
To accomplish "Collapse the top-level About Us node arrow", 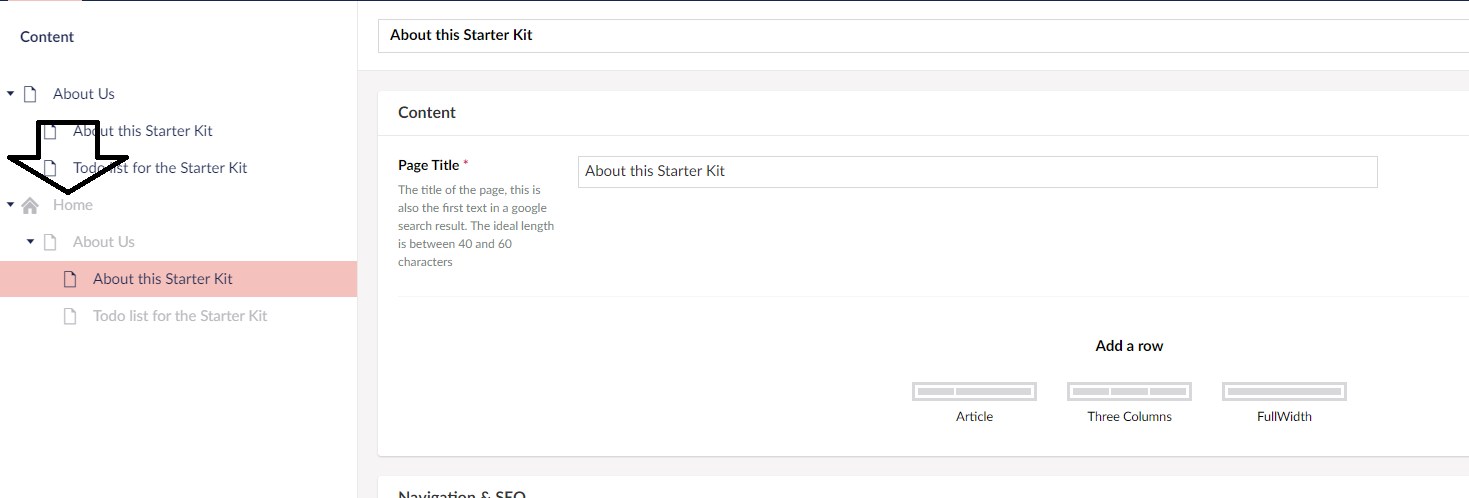I will point(10,94).
